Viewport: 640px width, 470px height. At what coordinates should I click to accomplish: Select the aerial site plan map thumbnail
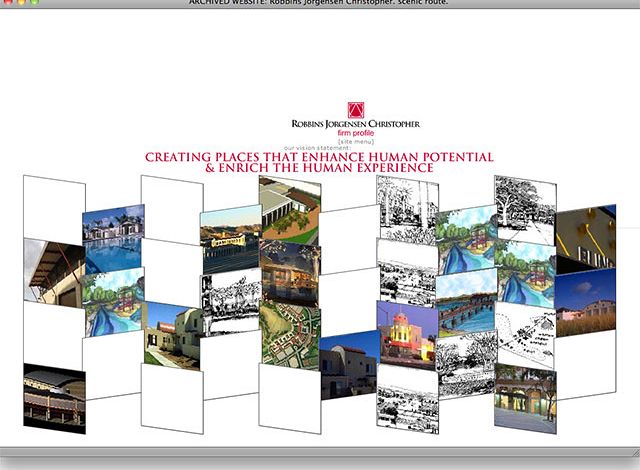coord(289,335)
